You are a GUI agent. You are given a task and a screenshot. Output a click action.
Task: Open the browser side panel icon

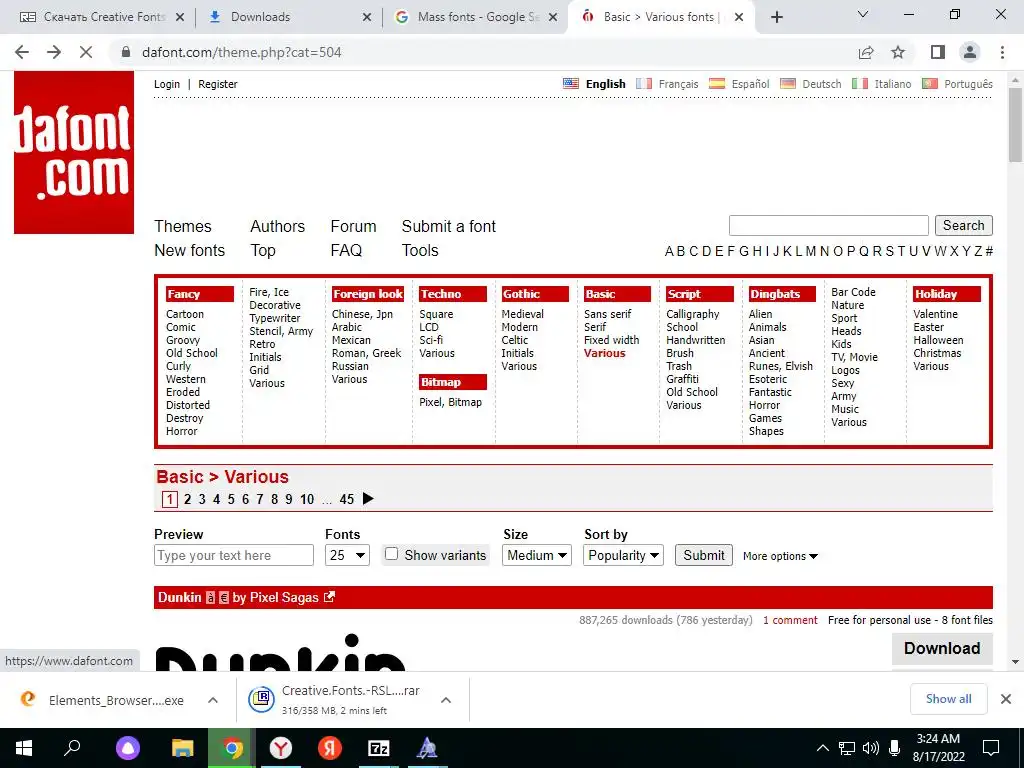(x=938, y=52)
